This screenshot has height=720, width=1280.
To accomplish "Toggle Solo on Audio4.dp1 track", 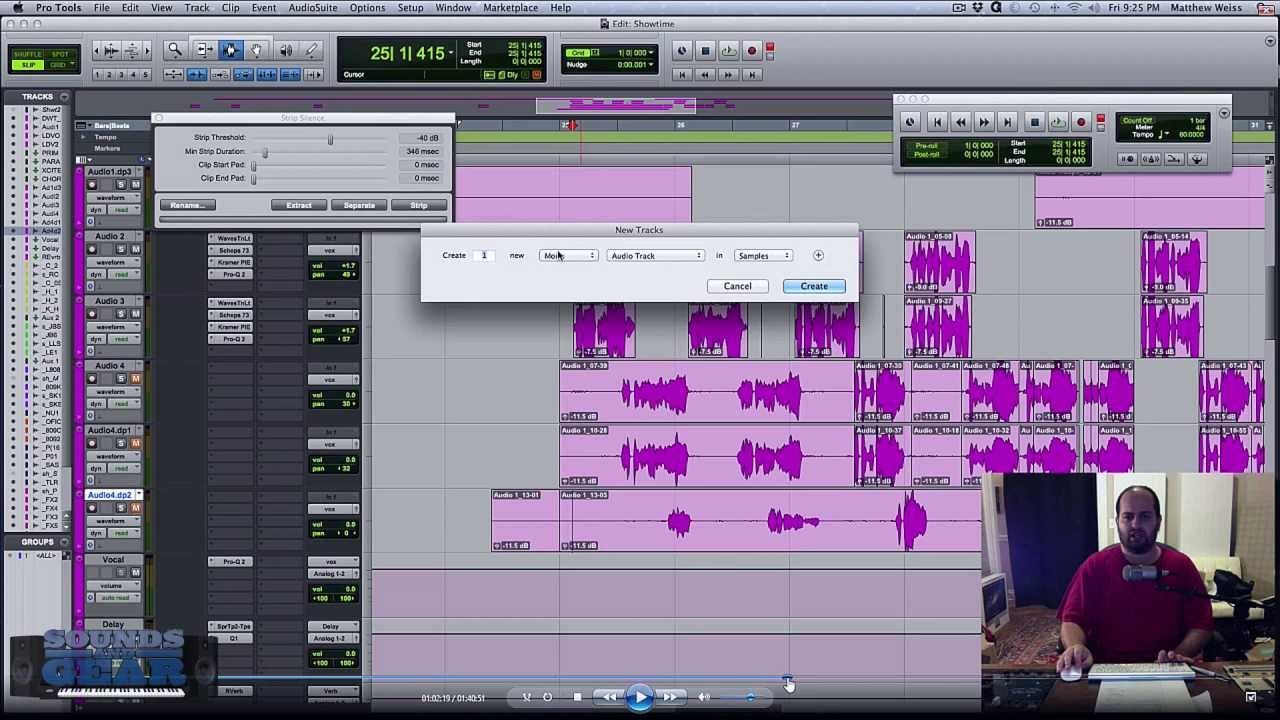I will [x=122, y=443].
